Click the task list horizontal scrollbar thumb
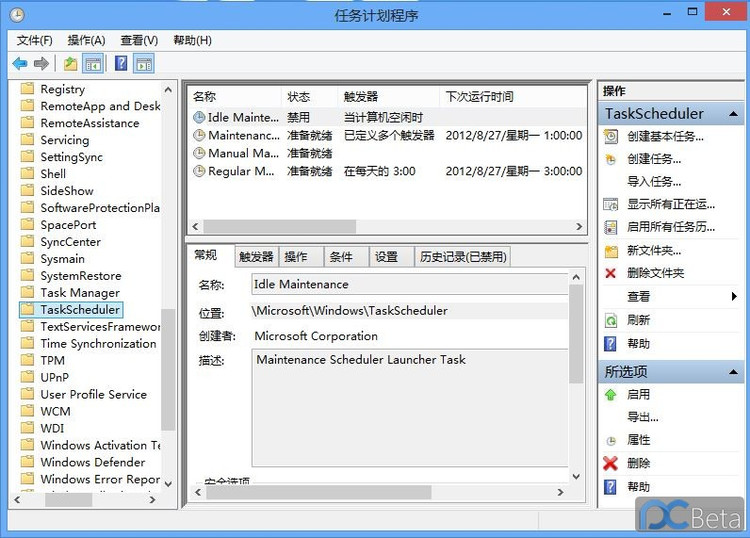The width and height of the screenshot is (750, 538). pyautogui.click(x=280, y=226)
